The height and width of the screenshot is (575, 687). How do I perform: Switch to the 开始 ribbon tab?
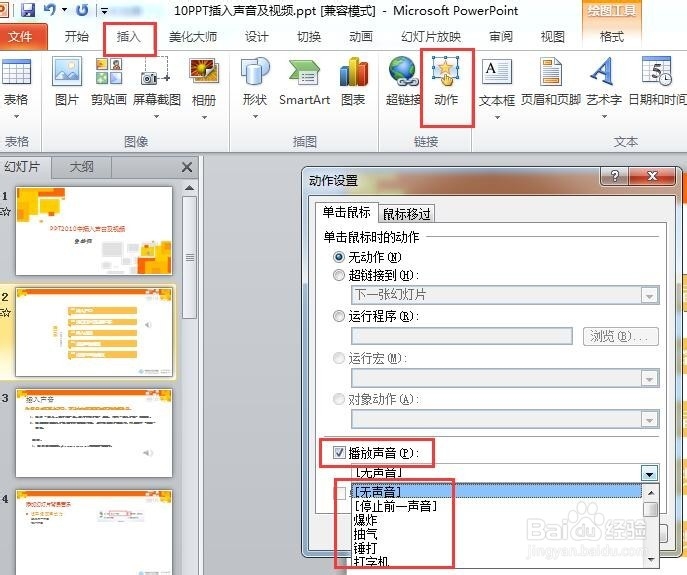pos(76,36)
